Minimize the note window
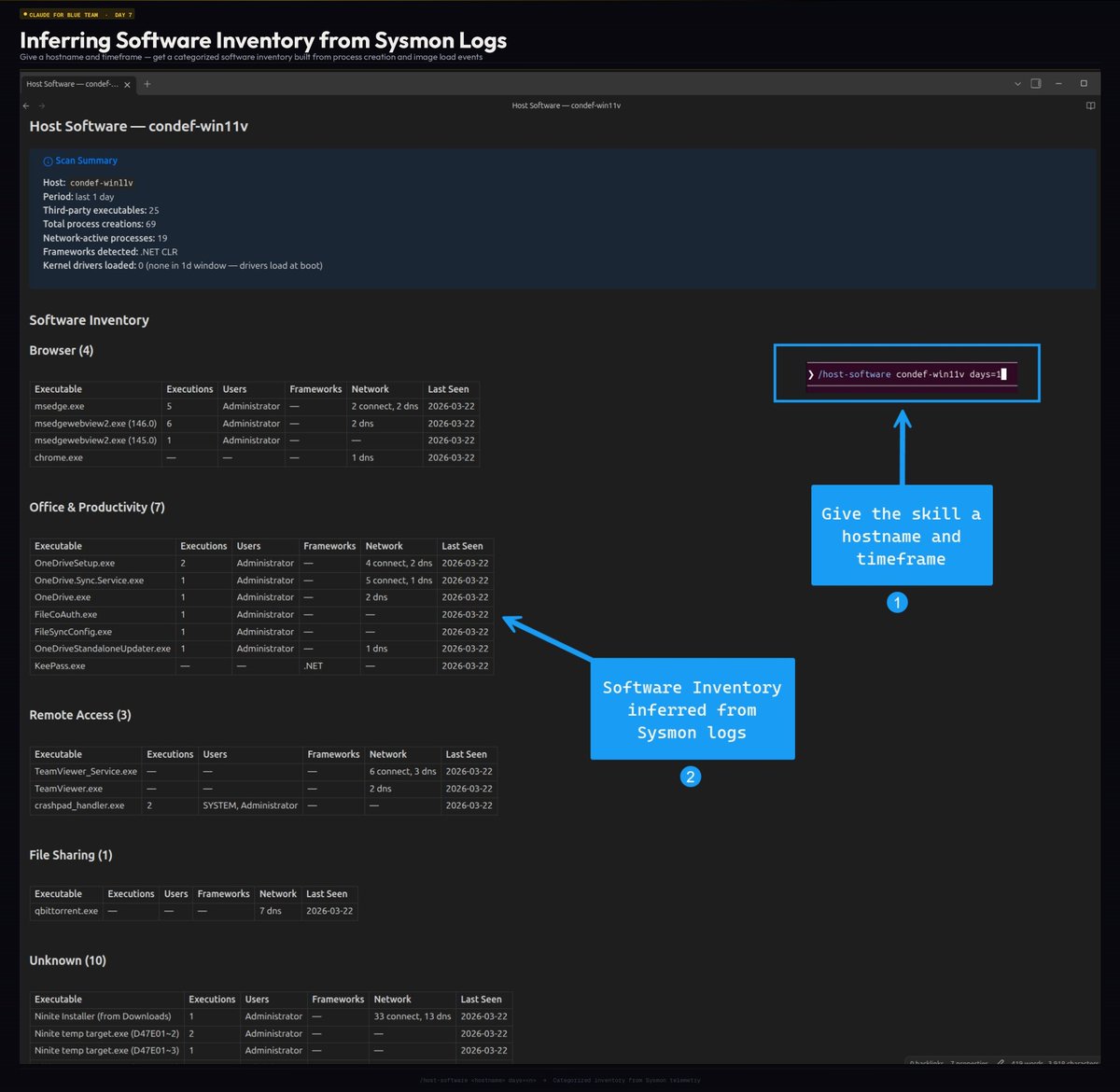 (1059, 84)
